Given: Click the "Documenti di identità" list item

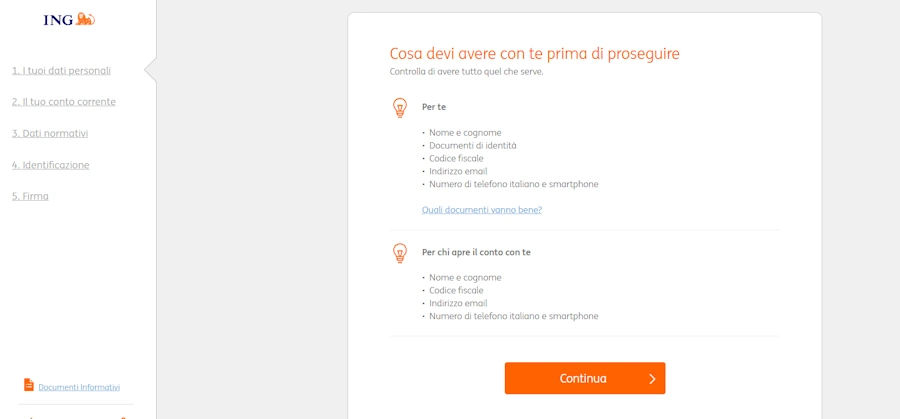Looking at the screenshot, I should (x=473, y=146).
